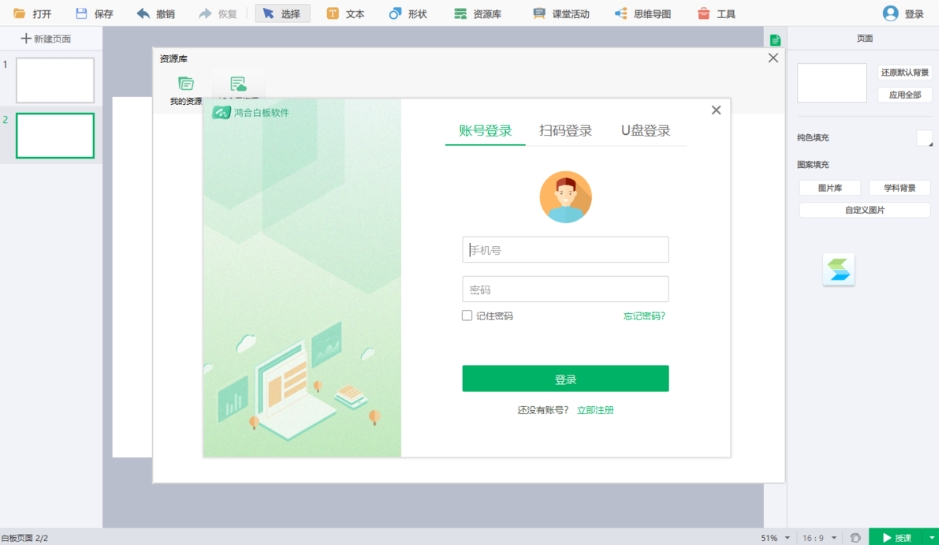Open 我的资源 in the 资源库 window

(186, 90)
